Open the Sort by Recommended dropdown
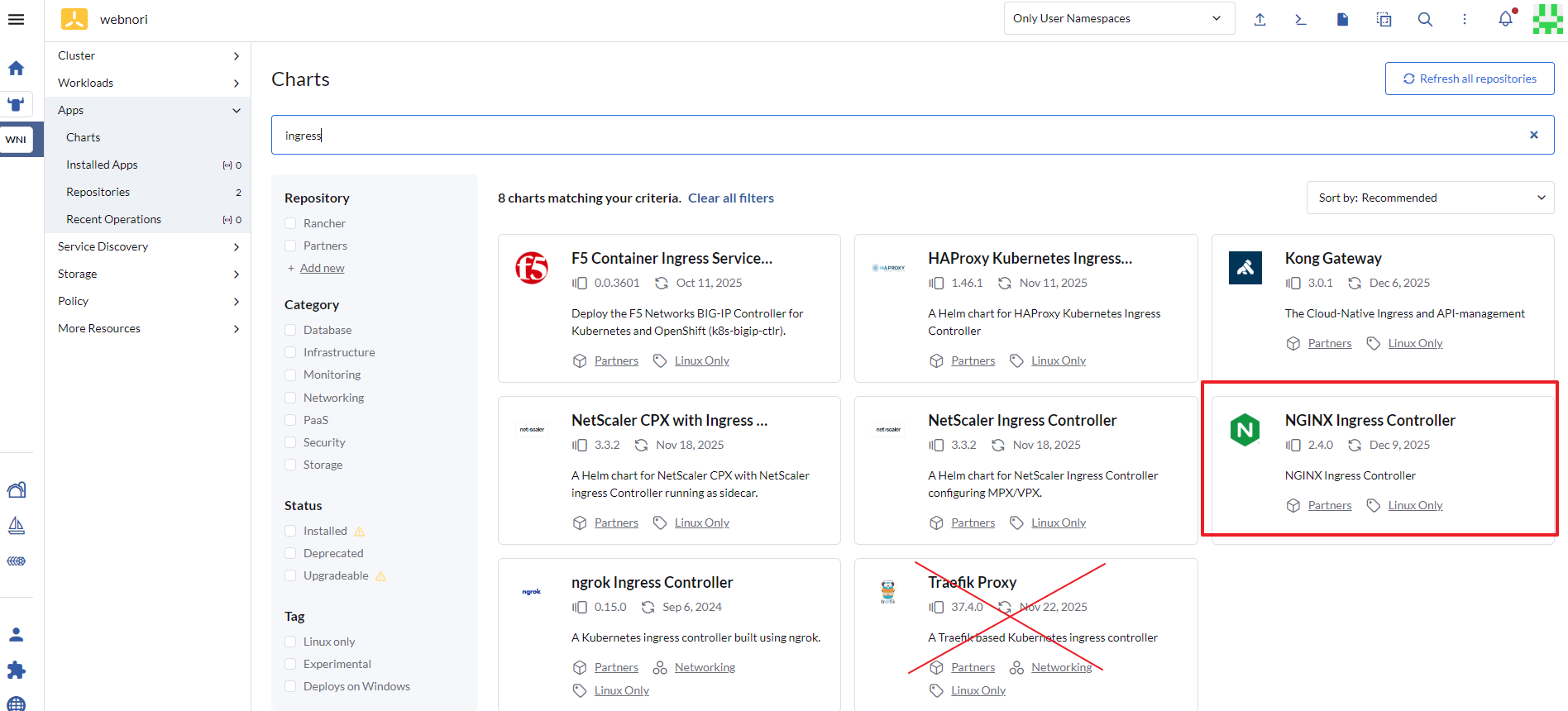Screen dimensions: 1568x711 coord(1430,198)
